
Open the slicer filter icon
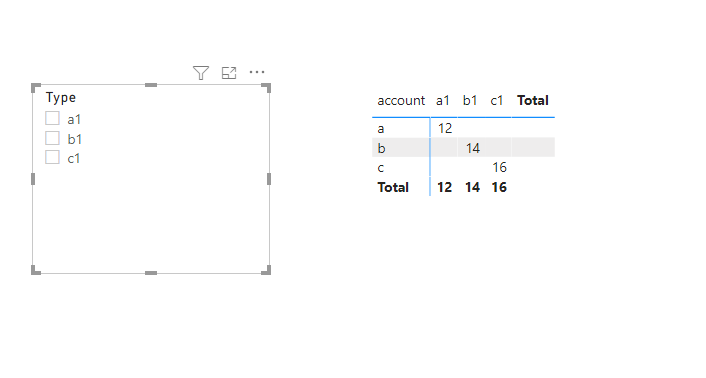pos(201,73)
